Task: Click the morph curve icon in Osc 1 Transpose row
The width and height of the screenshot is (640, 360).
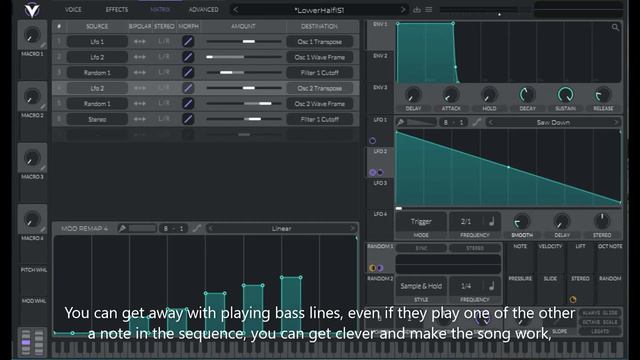Action: tap(188, 42)
